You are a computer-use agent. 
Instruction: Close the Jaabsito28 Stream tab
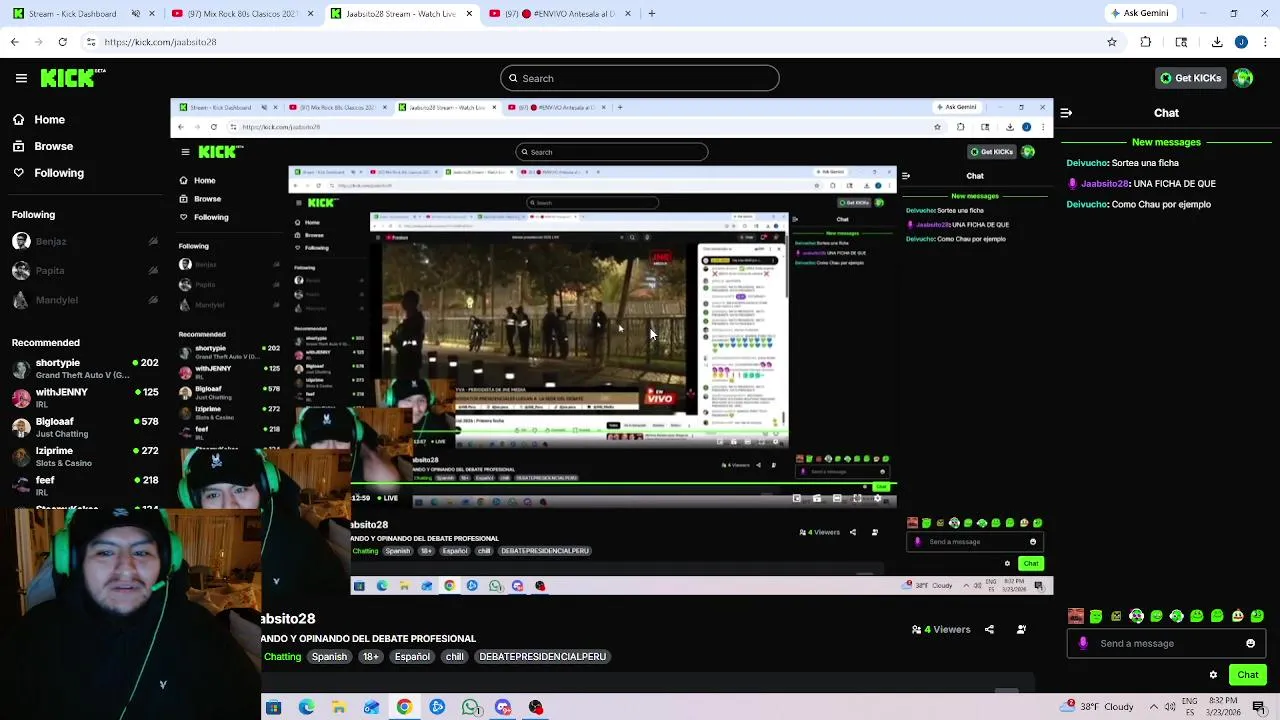pos(469,14)
